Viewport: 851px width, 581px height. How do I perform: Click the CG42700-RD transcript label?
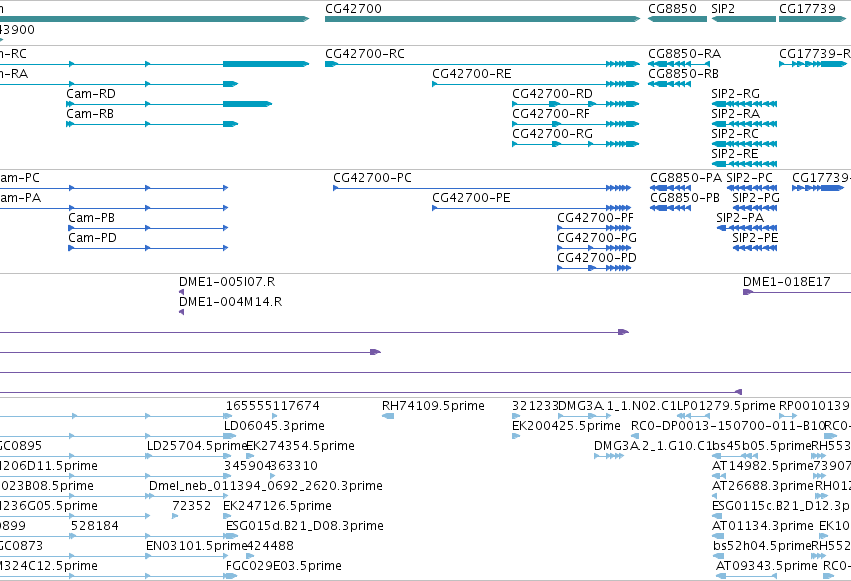coord(552,94)
